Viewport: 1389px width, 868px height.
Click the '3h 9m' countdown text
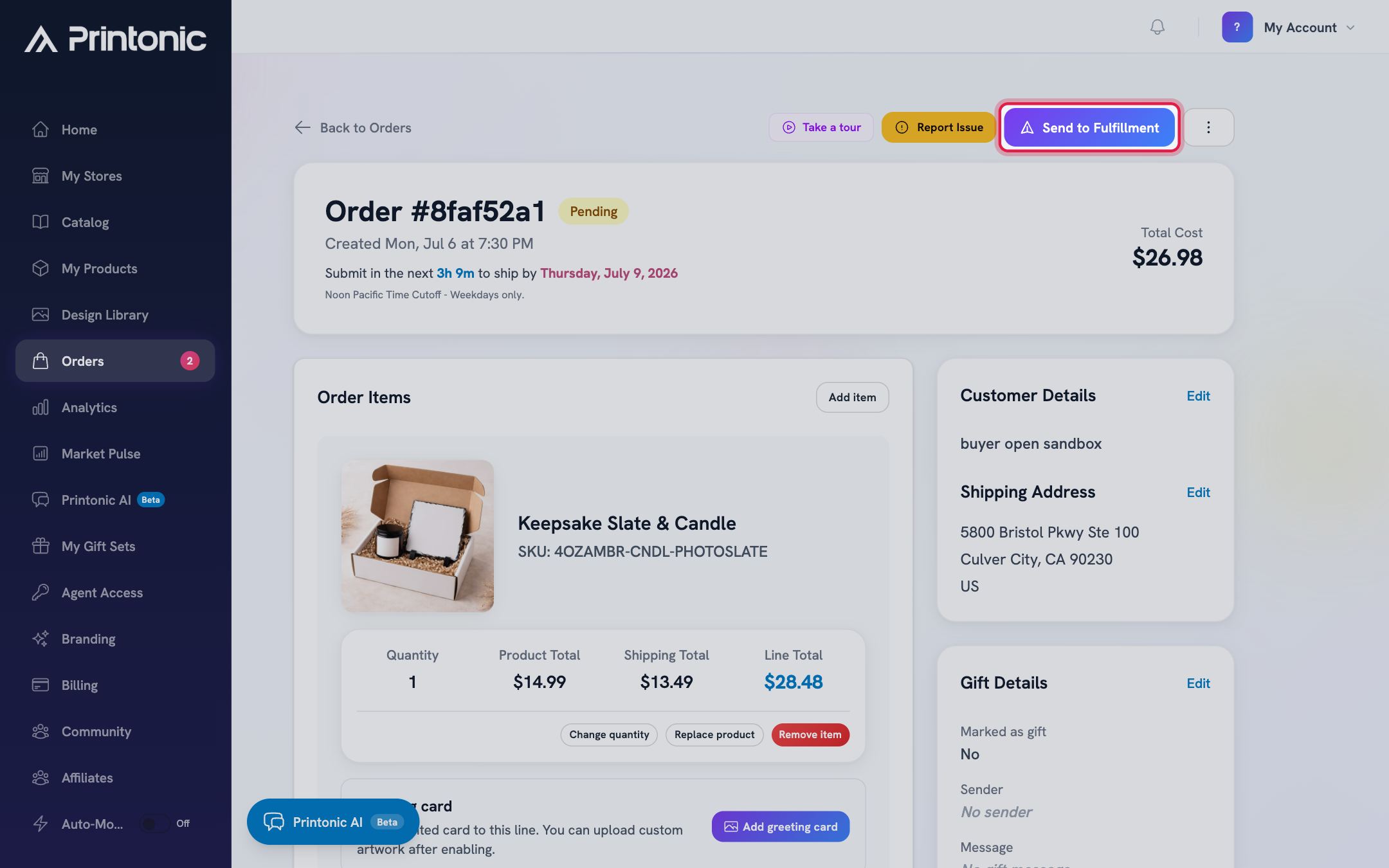(455, 273)
